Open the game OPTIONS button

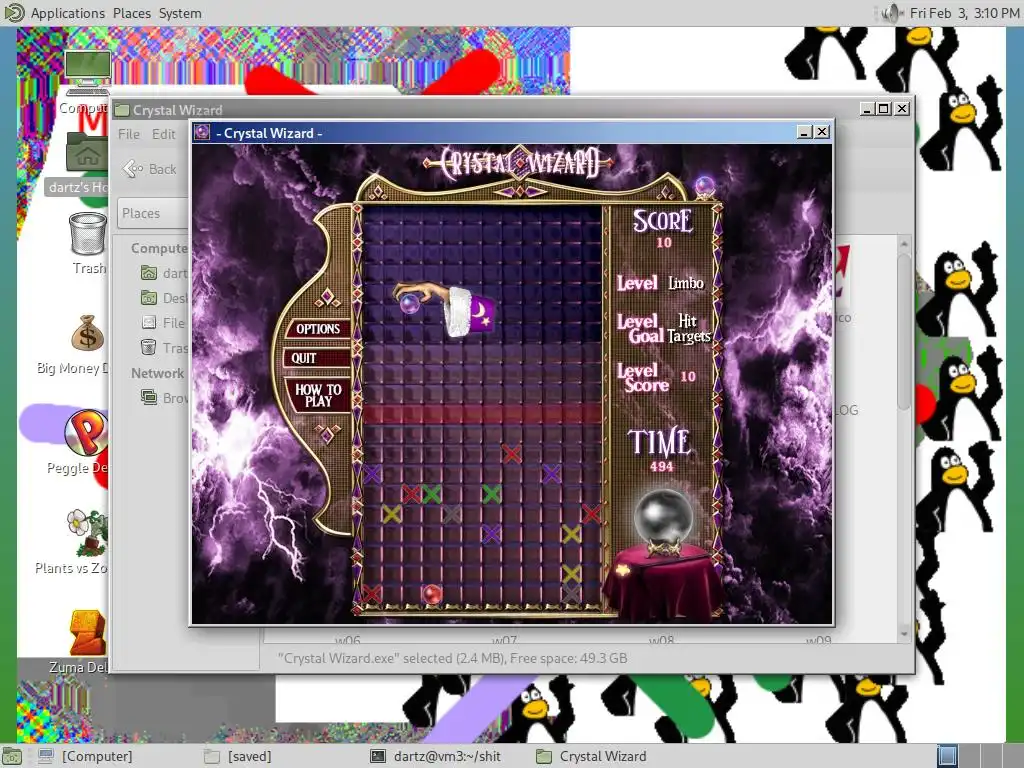(318, 328)
